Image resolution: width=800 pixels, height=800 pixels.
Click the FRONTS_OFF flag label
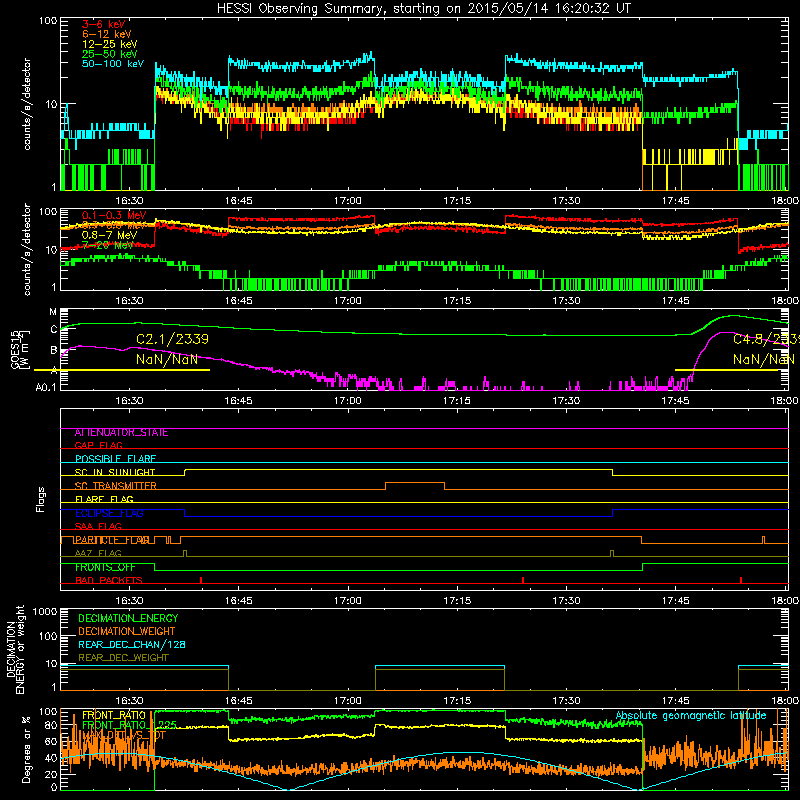105,567
